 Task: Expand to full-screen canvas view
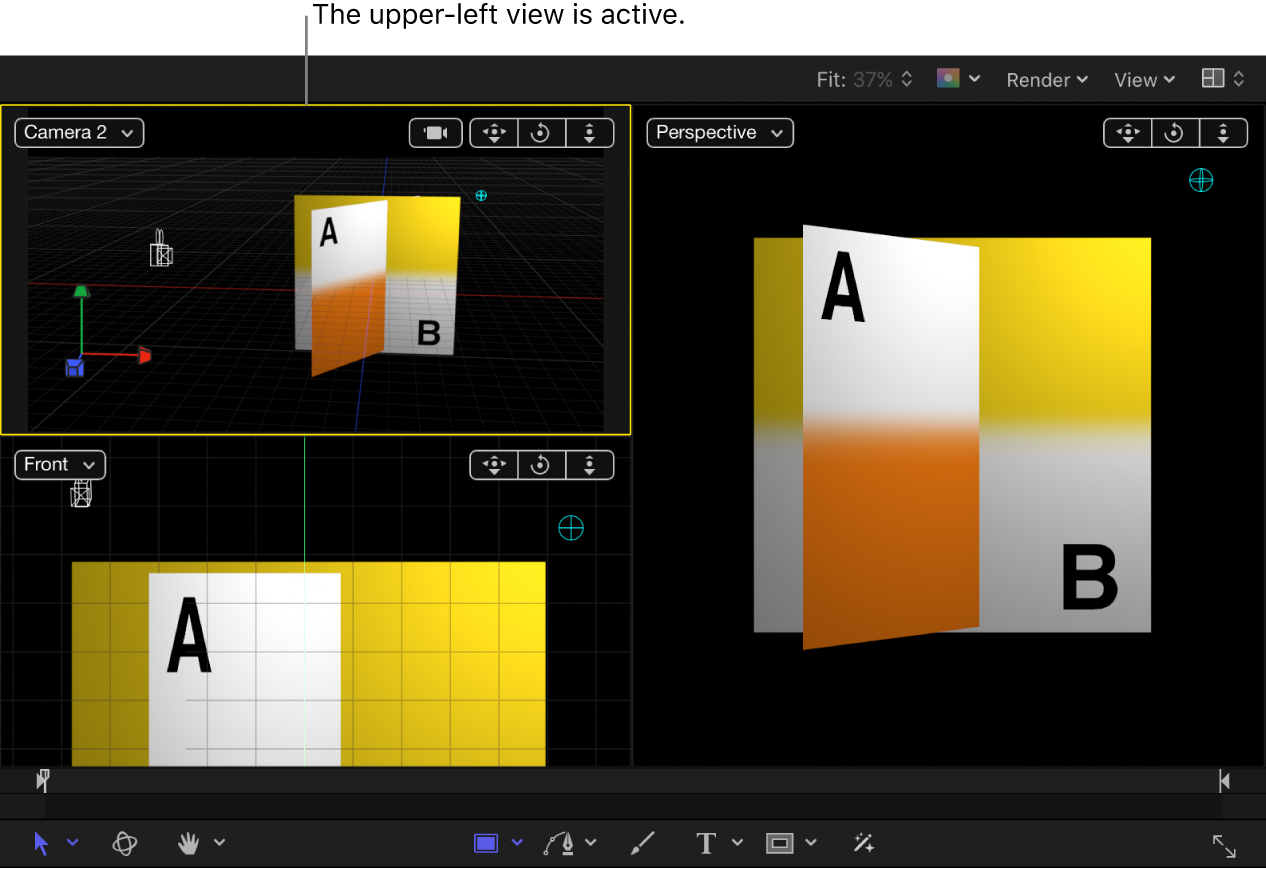1223,845
